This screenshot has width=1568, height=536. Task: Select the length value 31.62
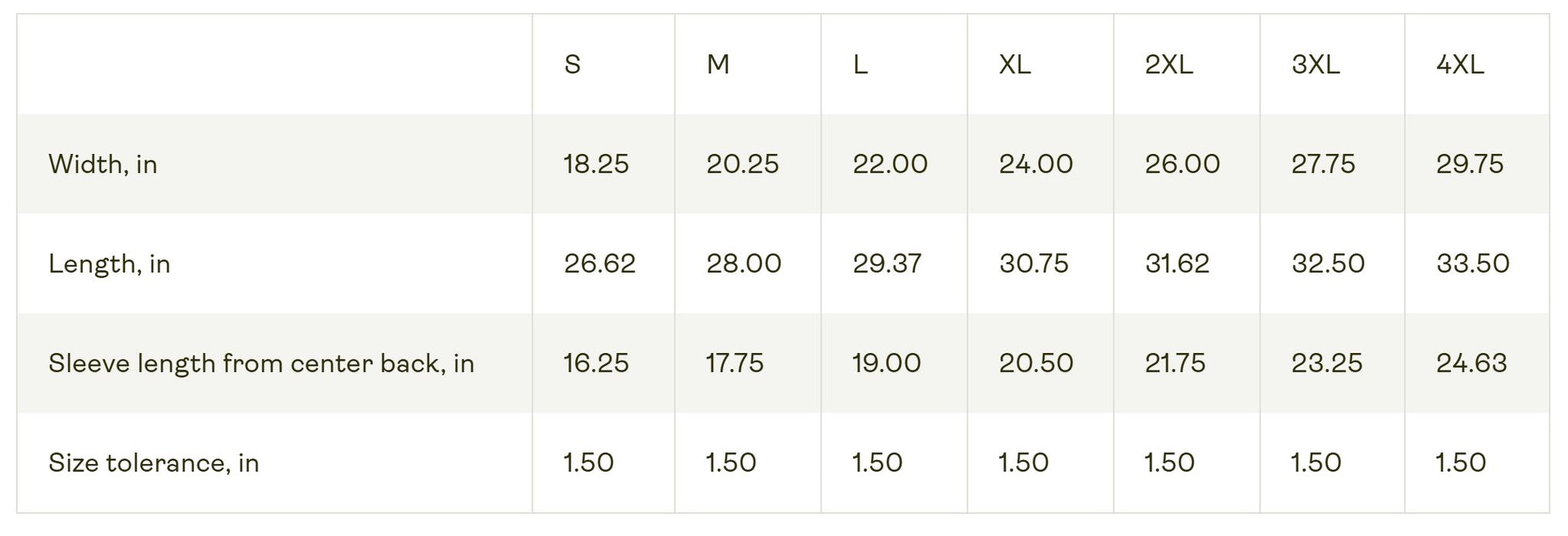tap(1176, 264)
